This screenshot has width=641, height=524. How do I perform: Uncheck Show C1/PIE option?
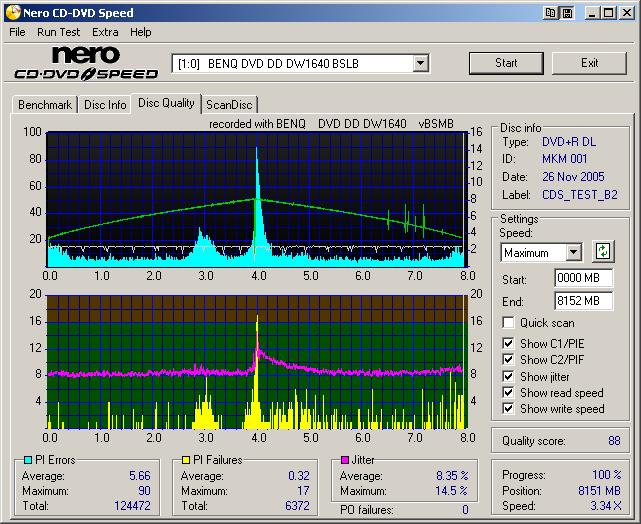click(x=508, y=343)
